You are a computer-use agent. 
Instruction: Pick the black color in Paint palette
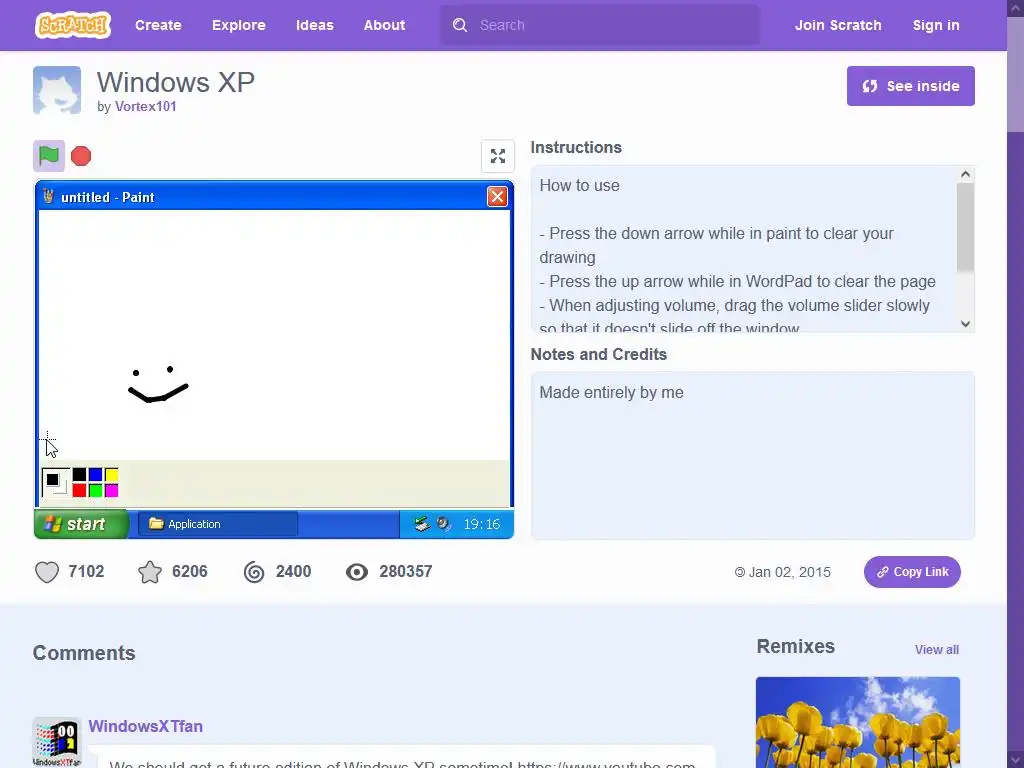click(79, 475)
